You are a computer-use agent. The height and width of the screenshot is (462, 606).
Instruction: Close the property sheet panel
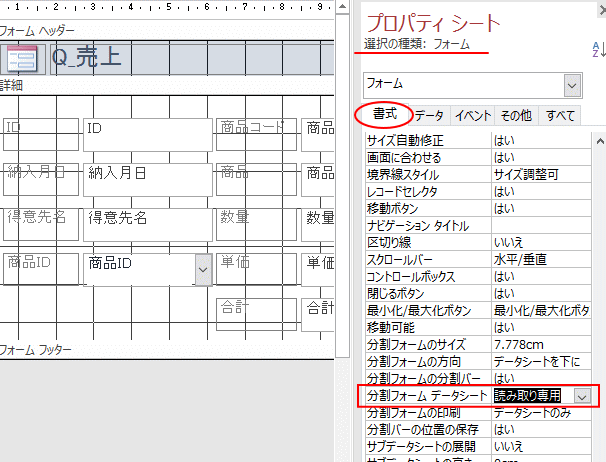[602, 10]
